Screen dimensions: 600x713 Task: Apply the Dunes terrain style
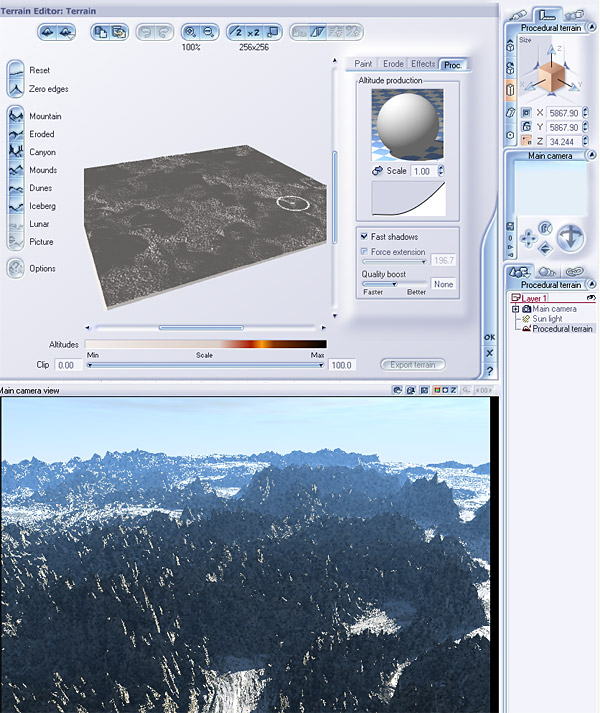(x=16, y=188)
